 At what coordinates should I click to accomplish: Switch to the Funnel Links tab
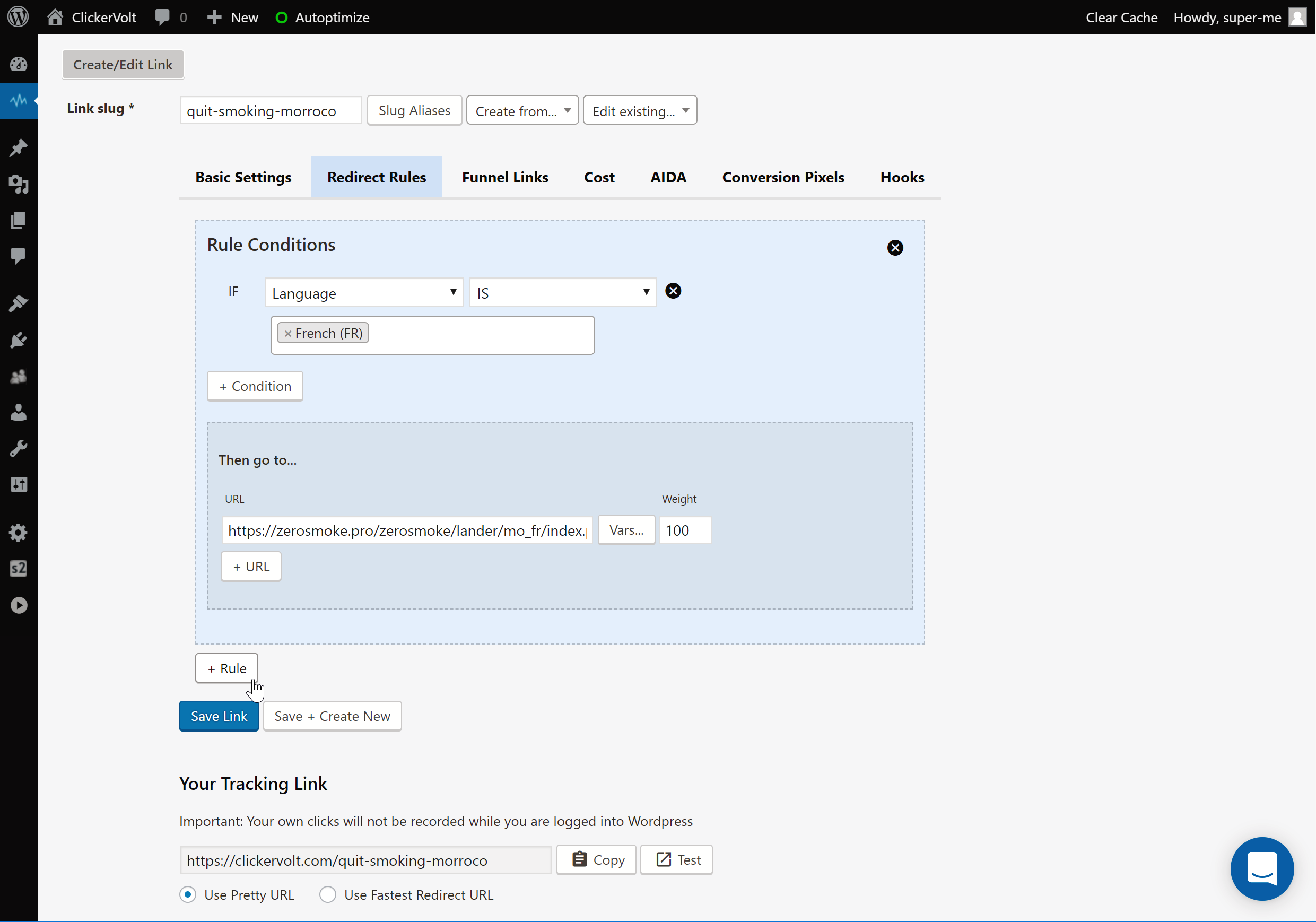(505, 177)
